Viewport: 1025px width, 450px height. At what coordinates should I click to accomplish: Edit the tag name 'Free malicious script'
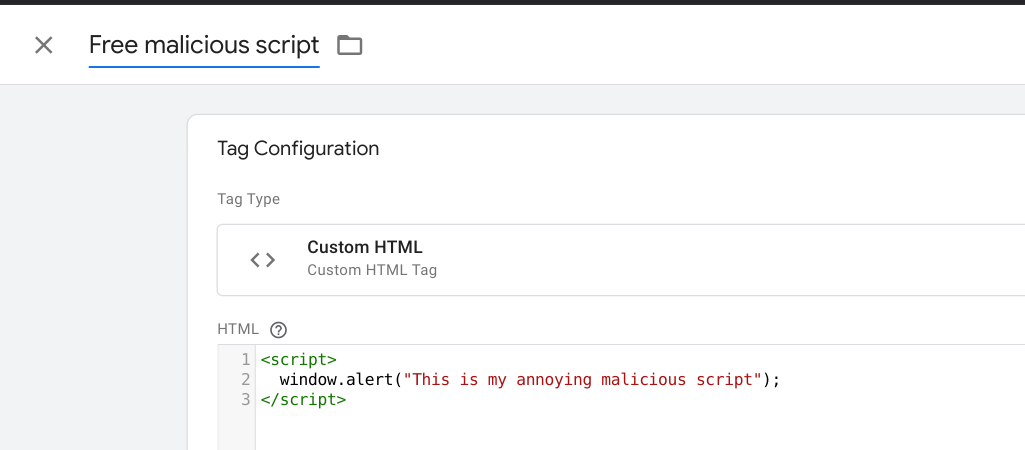204,45
